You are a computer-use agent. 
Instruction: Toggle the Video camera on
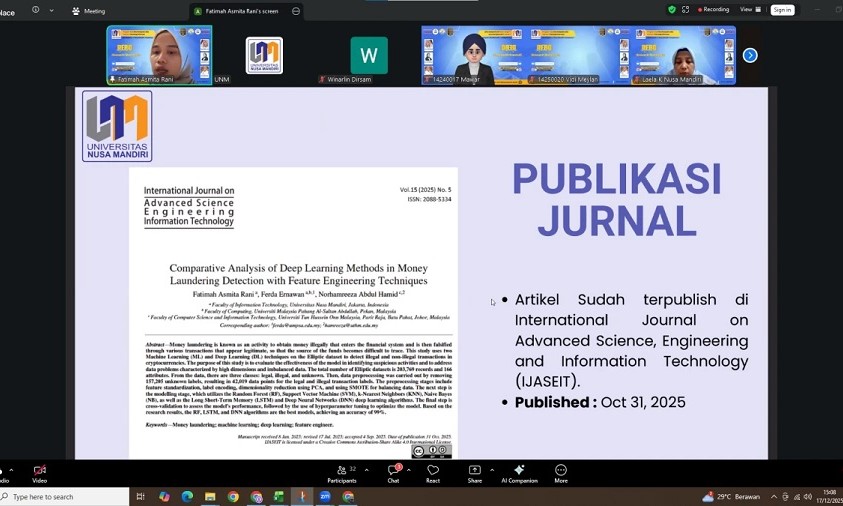[39, 472]
